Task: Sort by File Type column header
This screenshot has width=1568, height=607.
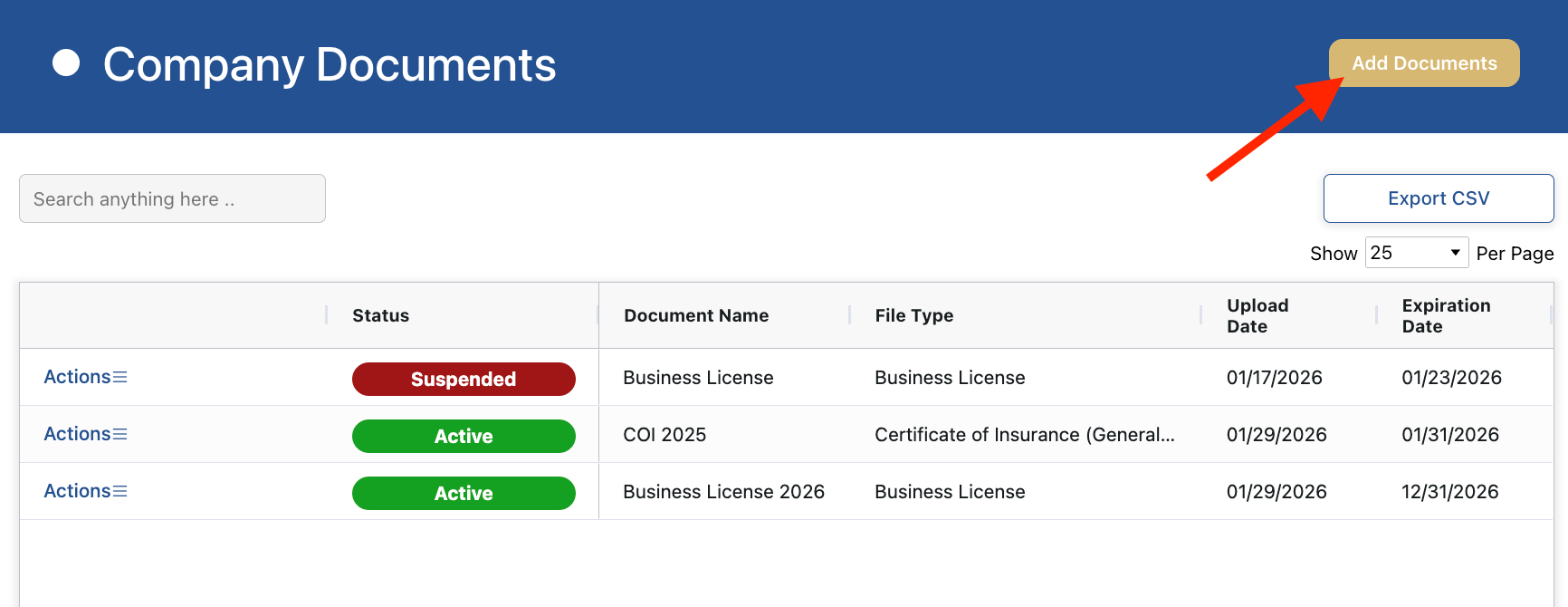Action: pyautogui.click(x=913, y=315)
